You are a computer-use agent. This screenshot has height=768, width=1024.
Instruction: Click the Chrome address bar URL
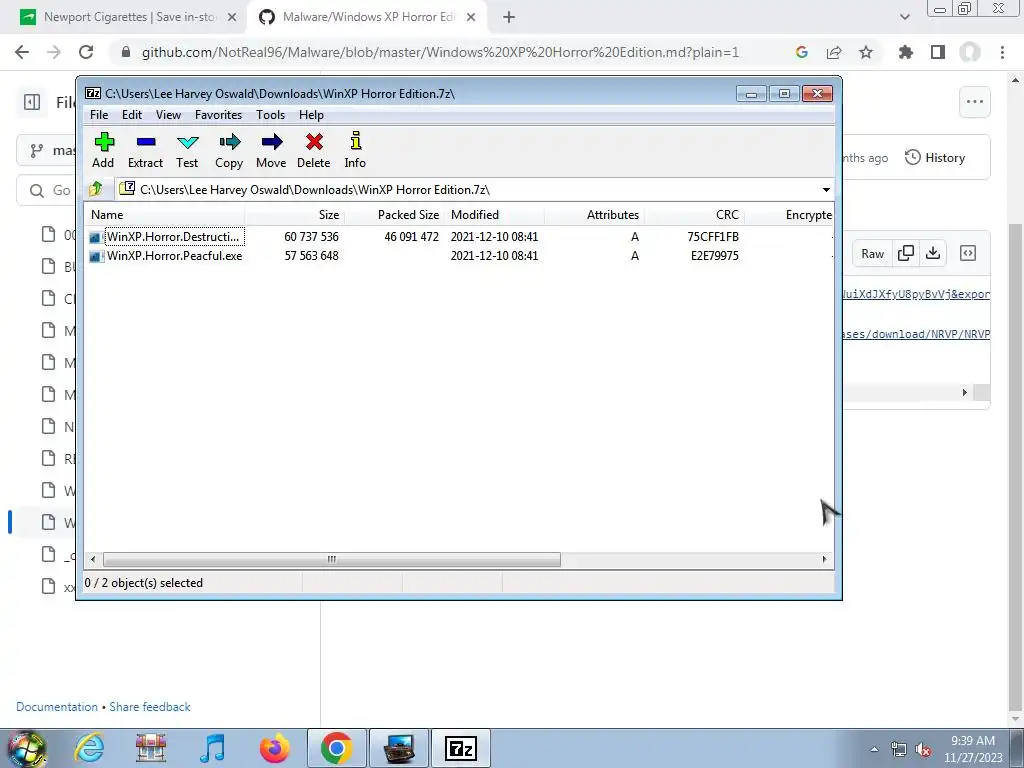coord(440,52)
